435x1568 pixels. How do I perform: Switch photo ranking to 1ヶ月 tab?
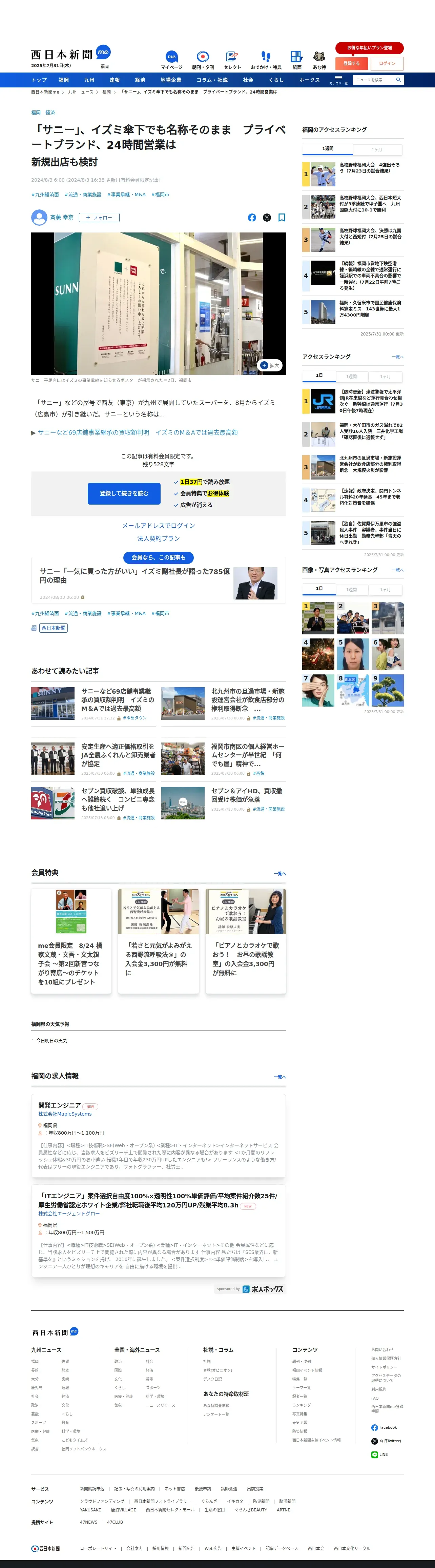coord(385,589)
